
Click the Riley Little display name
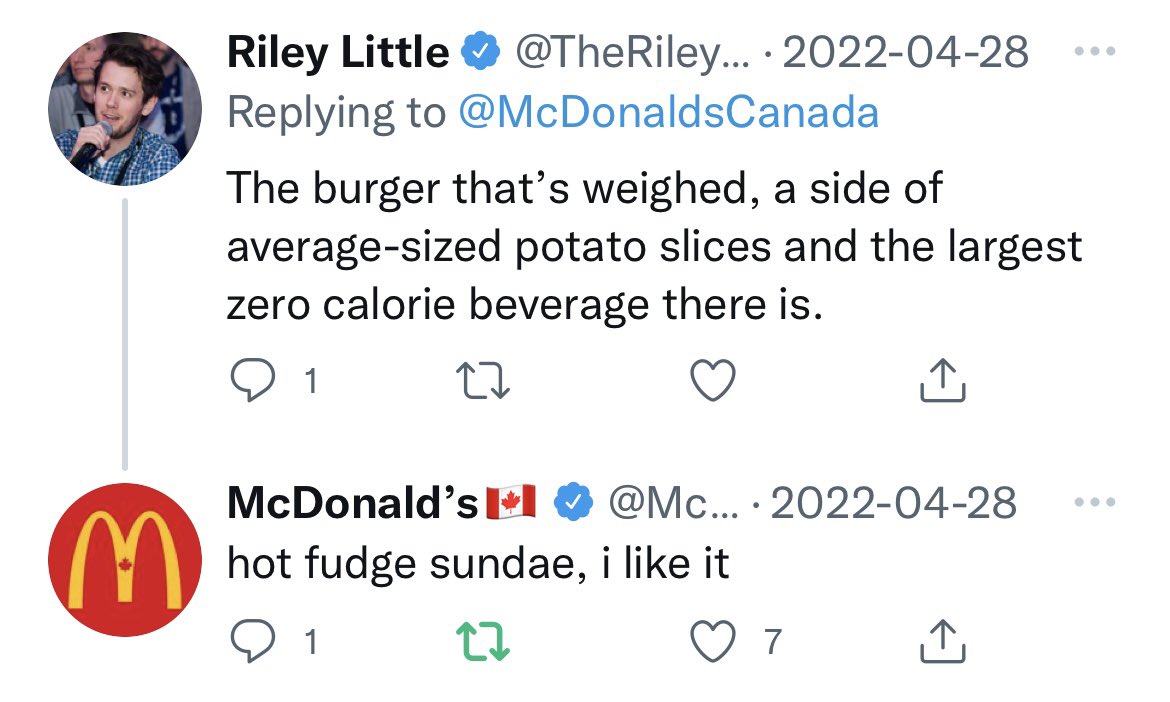338,51
